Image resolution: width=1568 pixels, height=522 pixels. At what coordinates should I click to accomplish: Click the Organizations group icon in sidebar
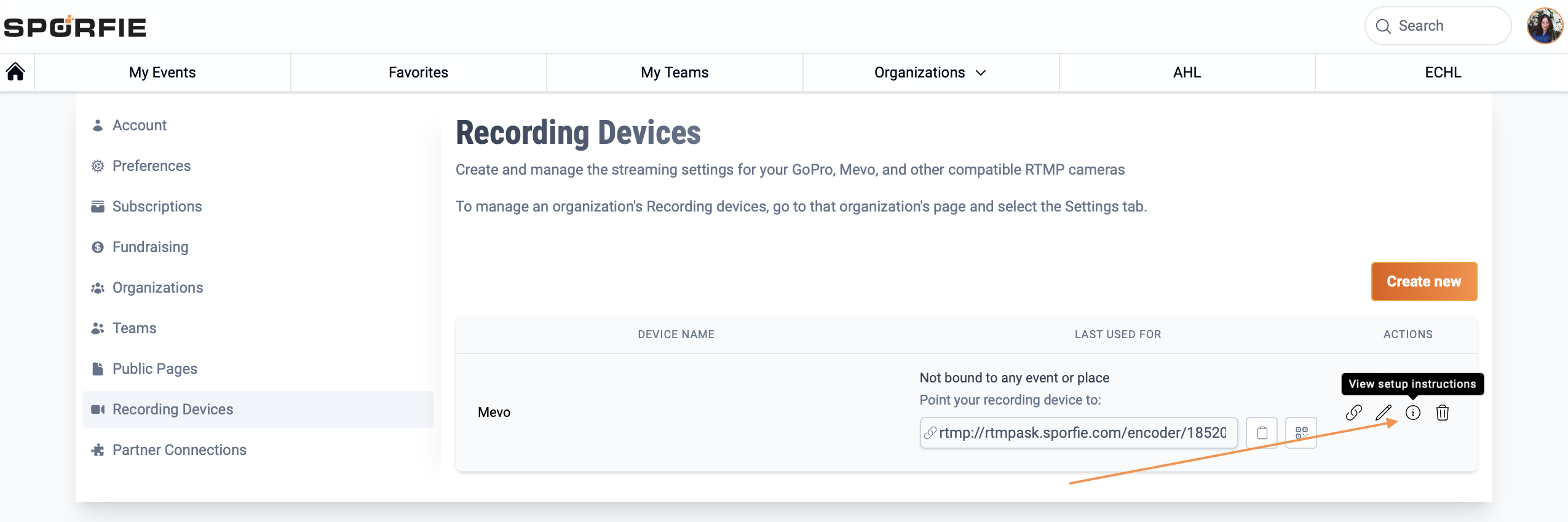pyautogui.click(x=97, y=288)
